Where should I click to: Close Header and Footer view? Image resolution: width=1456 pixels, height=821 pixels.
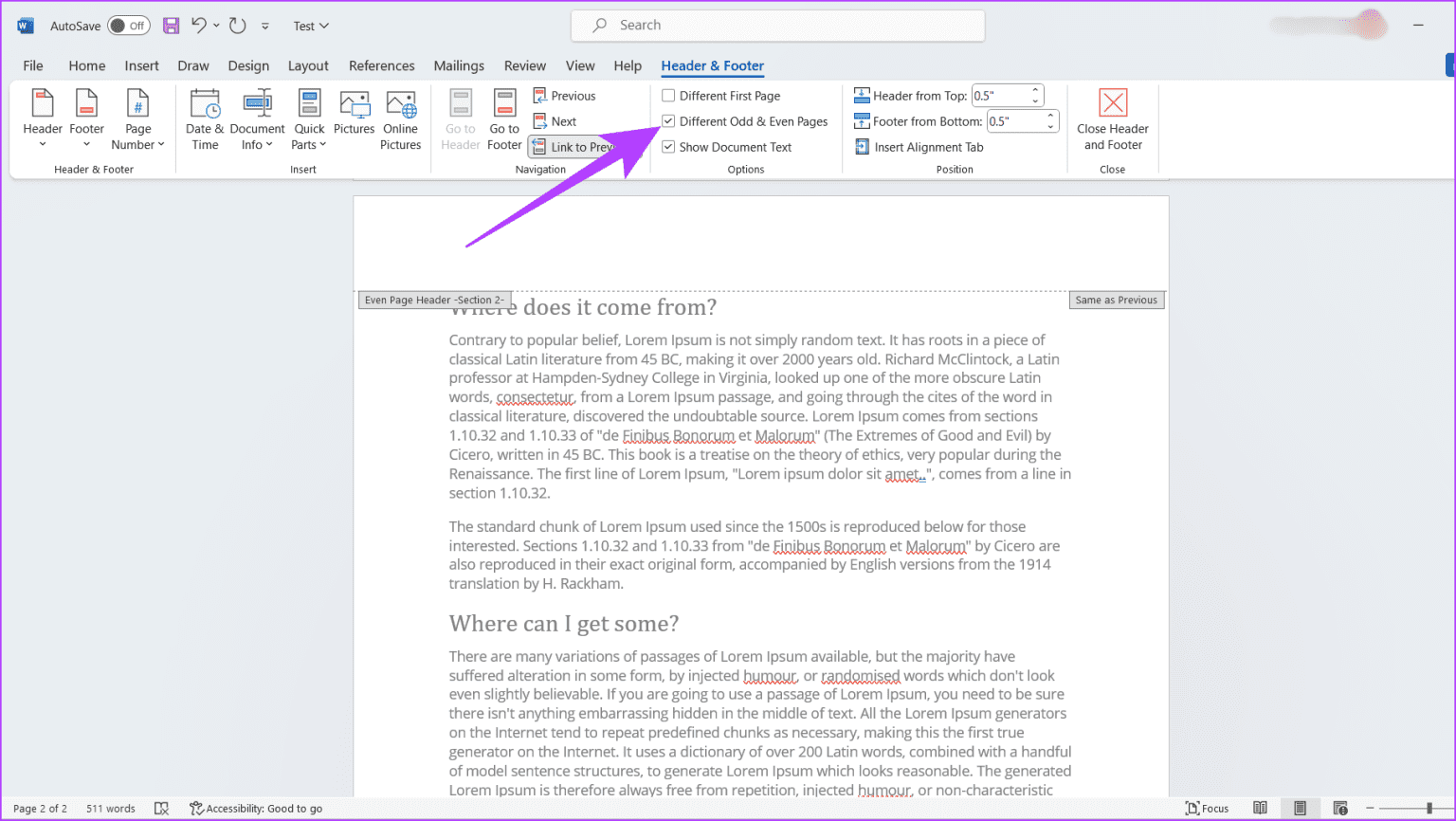(x=1112, y=119)
